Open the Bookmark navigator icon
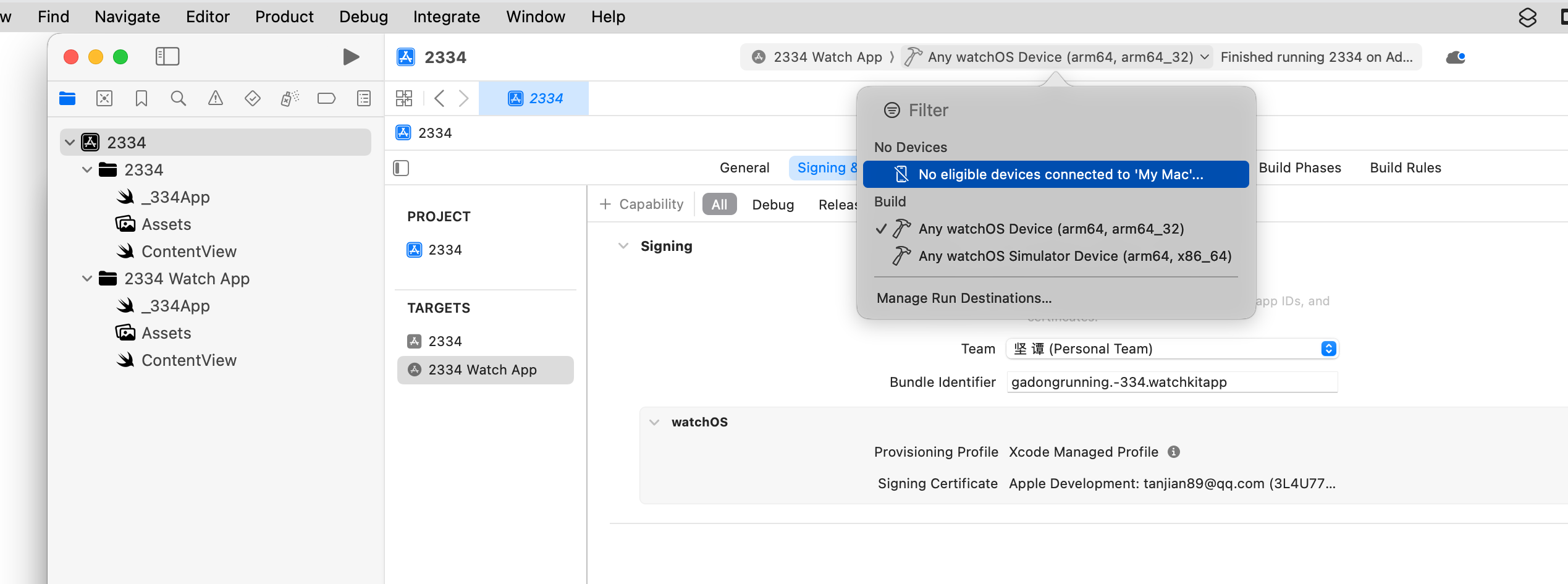This screenshot has height=584, width=1568. (x=141, y=98)
